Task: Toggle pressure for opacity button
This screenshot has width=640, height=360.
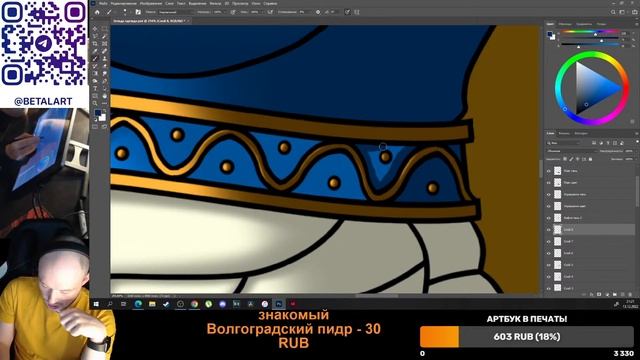Action: [233, 12]
